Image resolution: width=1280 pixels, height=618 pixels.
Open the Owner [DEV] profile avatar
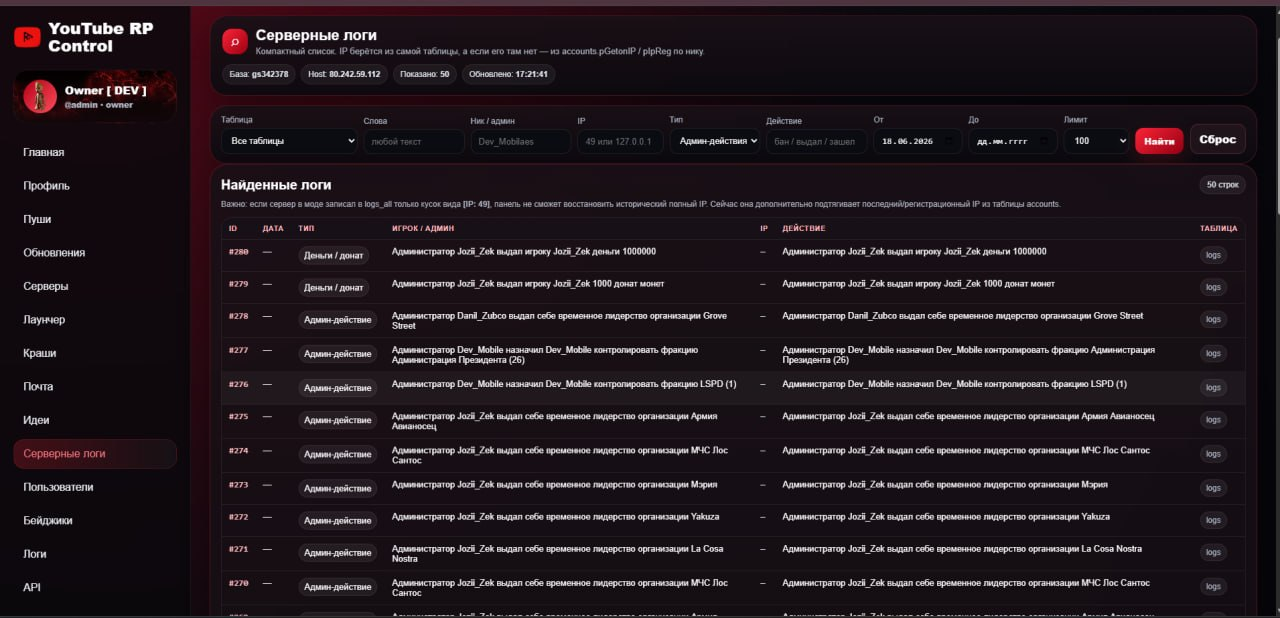pyautogui.click(x=40, y=96)
